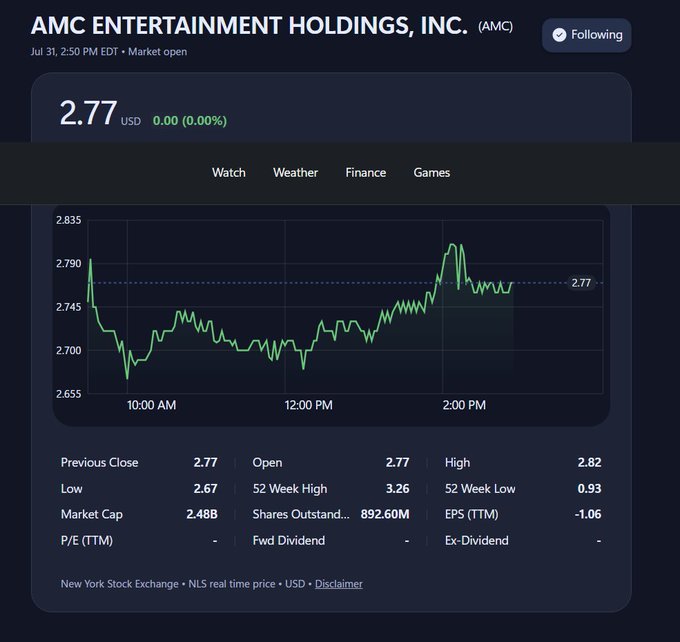The image size is (680, 642).
Task: Click the 2.835 y-axis label
Action: point(69,220)
